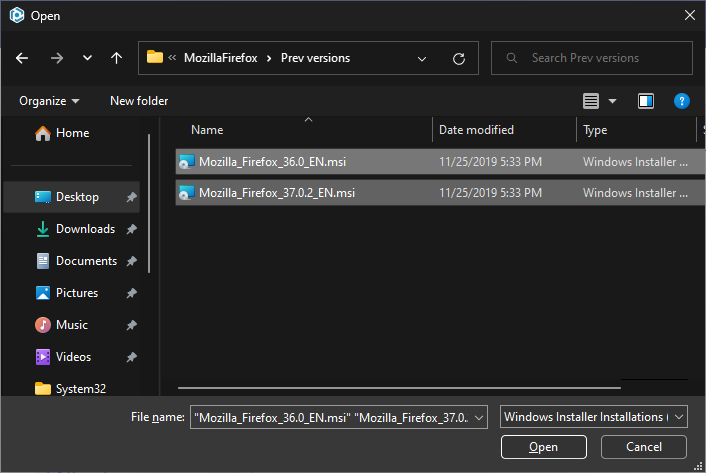Screen dimensions: 706x473
Task: Go back using the left arrow
Action: [x=22, y=58]
